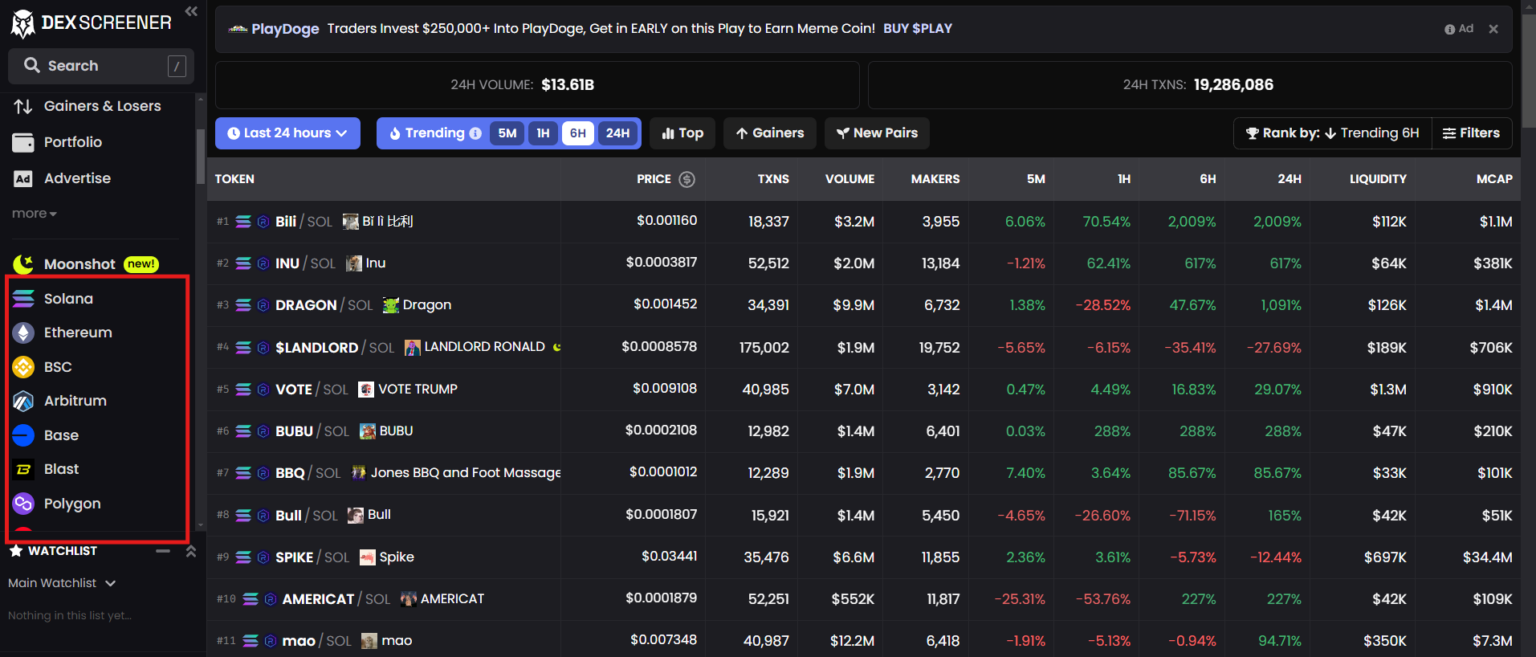Click Bili row Solana chain icon
This screenshot has width=1536, height=657.
click(244, 221)
